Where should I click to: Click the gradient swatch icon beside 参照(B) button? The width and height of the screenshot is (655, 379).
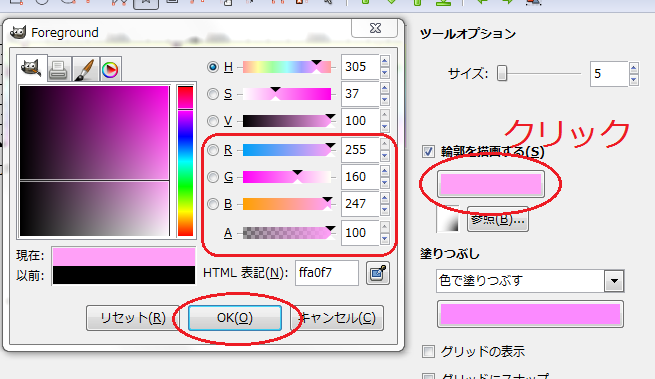click(448, 219)
